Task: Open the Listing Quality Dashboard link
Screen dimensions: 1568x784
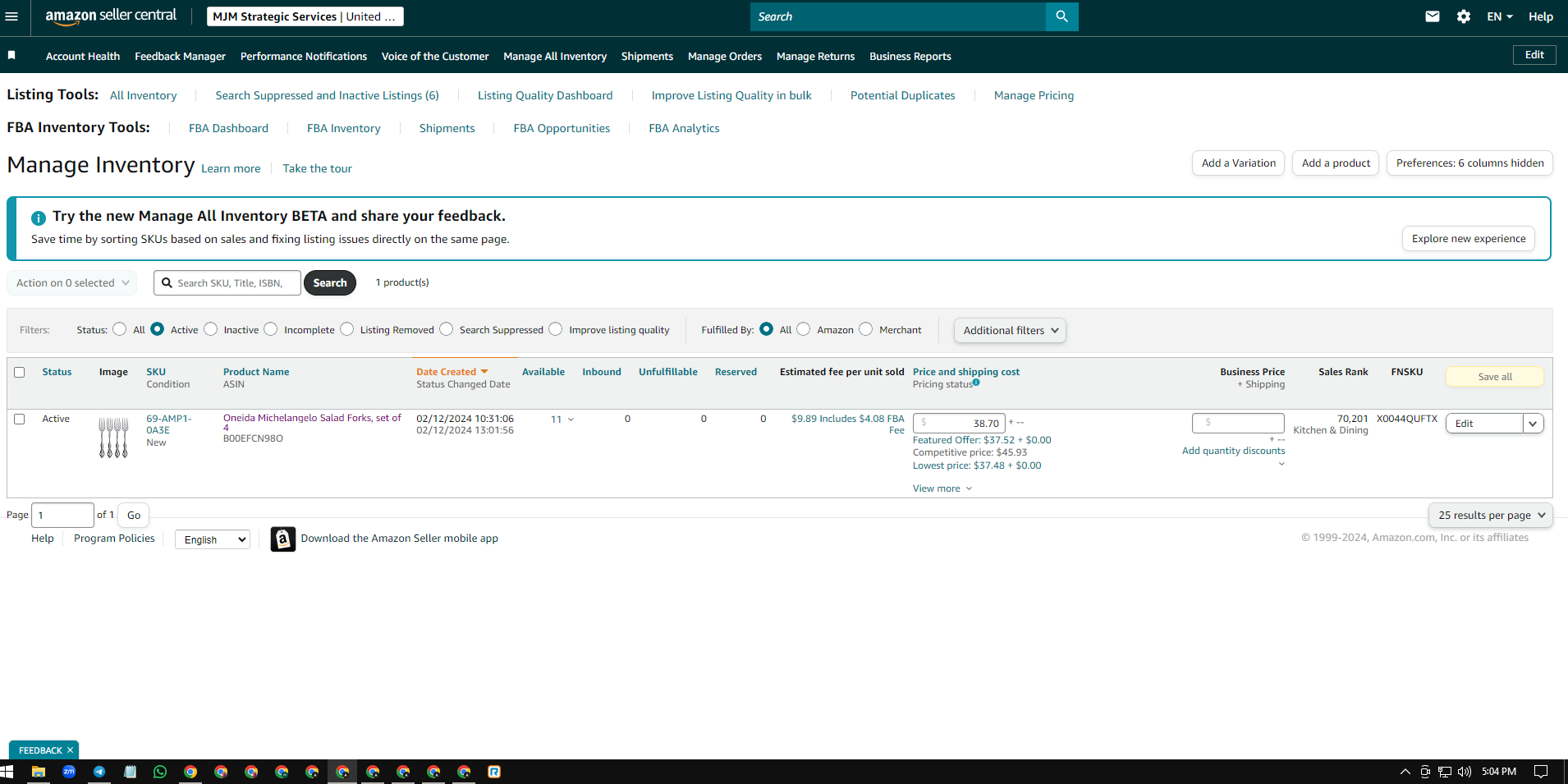Action: (x=545, y=95)
